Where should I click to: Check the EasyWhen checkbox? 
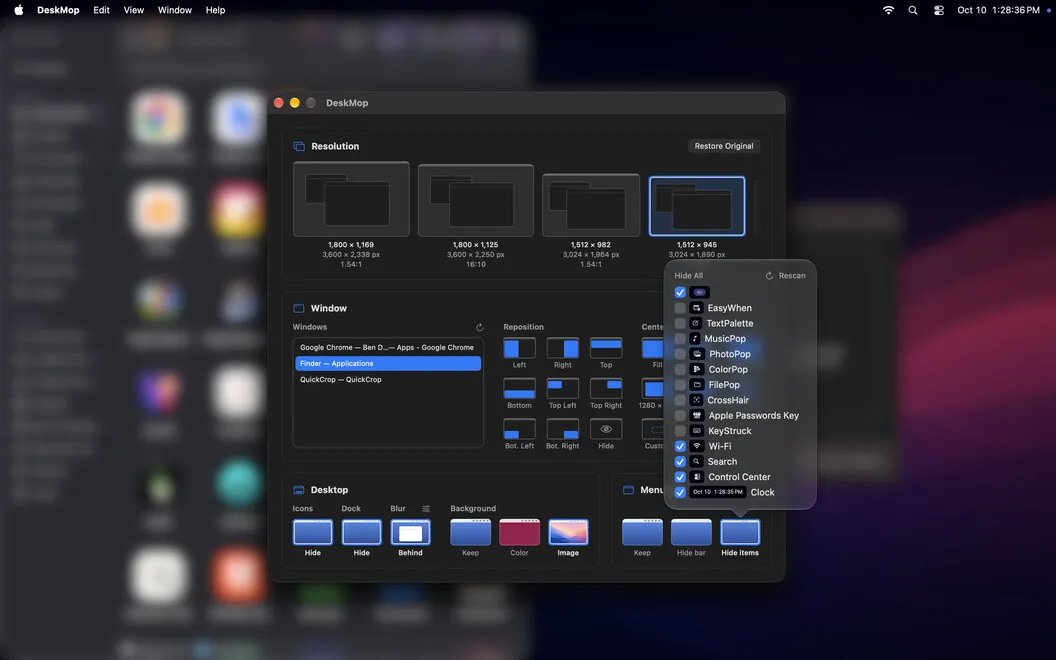pyautogui.click(x=680, y=308)
